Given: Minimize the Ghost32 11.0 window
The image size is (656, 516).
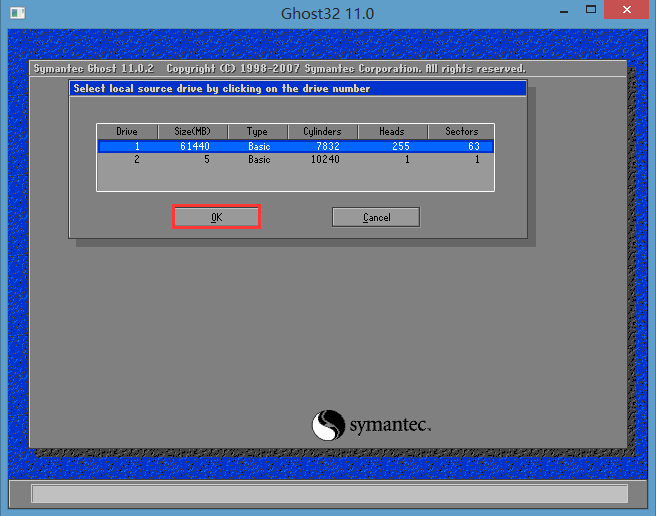Looking at the screenshot, I should point(564,11).
